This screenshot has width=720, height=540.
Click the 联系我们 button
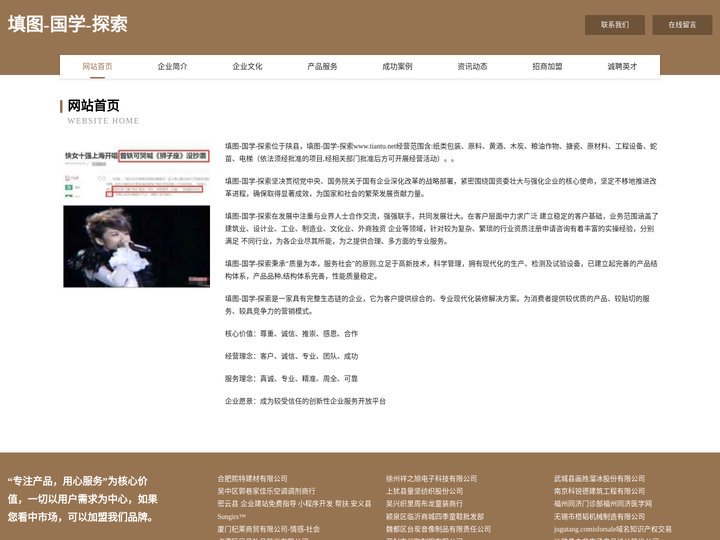click(615, 25)
